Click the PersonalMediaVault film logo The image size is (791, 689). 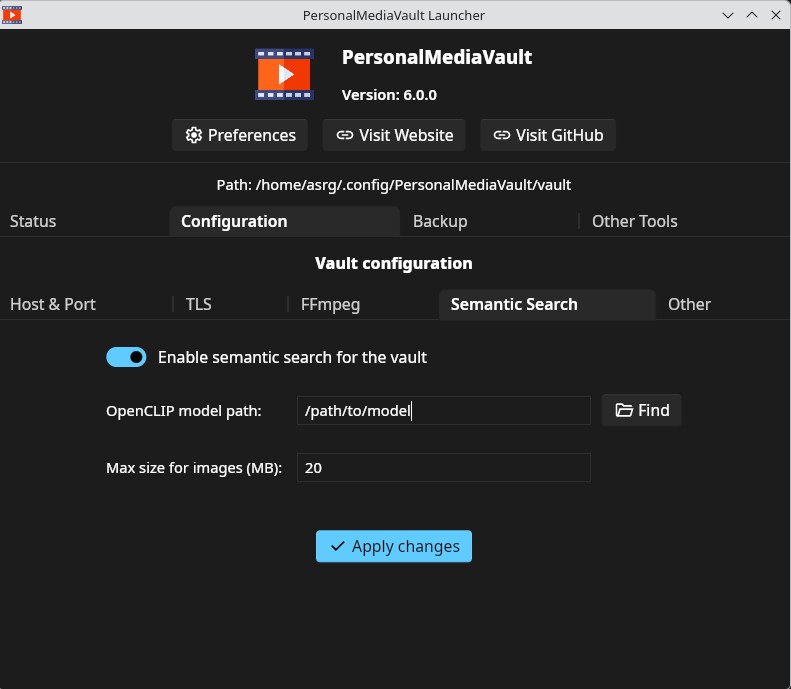point(284,74)
